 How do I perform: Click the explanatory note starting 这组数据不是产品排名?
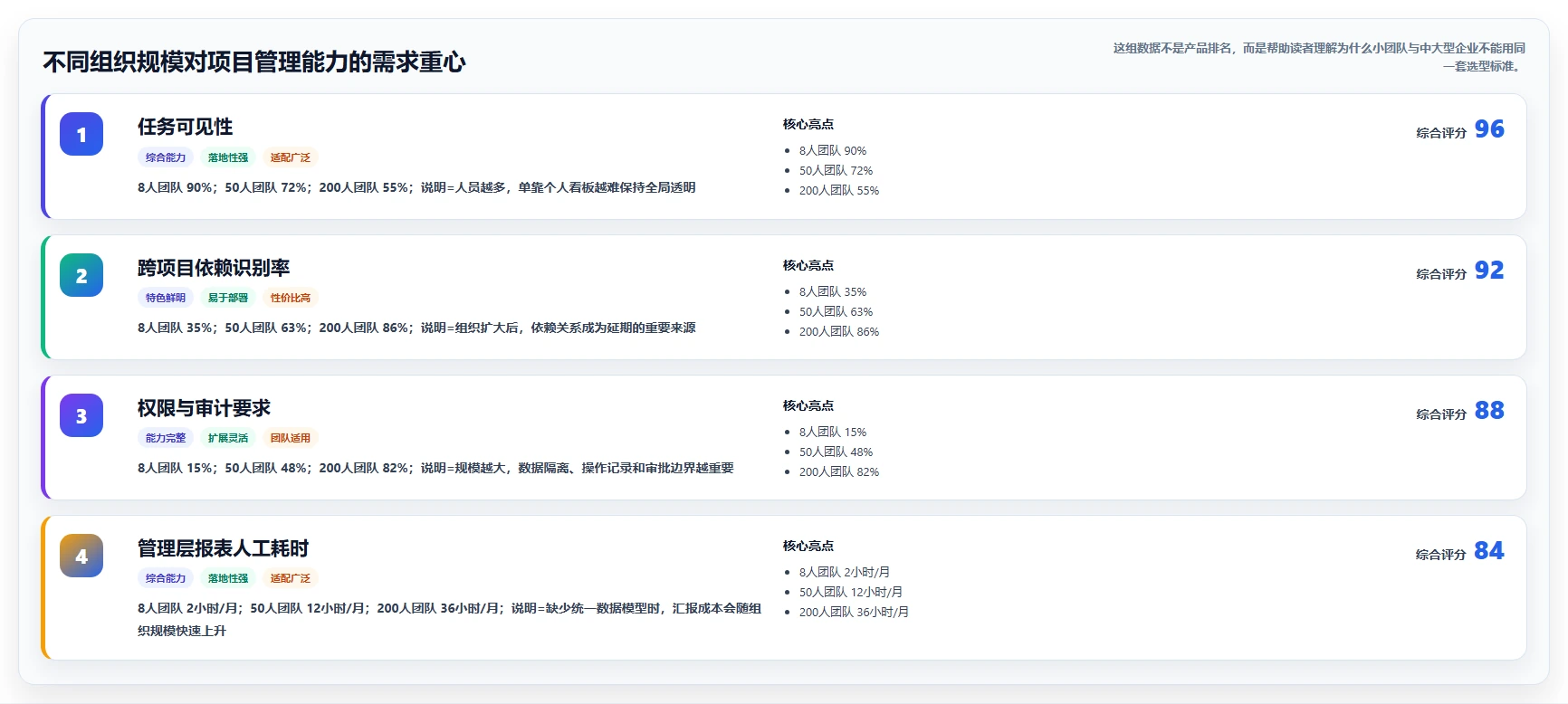tap(1319, 57)
